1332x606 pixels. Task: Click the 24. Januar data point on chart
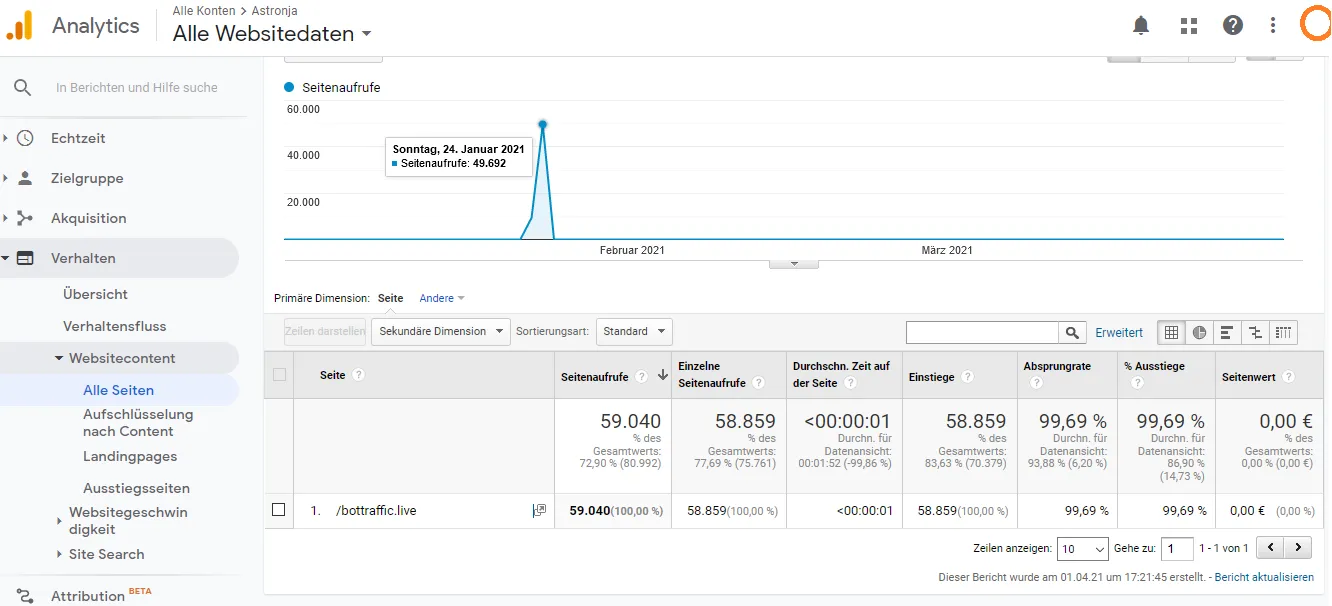pyautogui.click(x=543, y=124)
